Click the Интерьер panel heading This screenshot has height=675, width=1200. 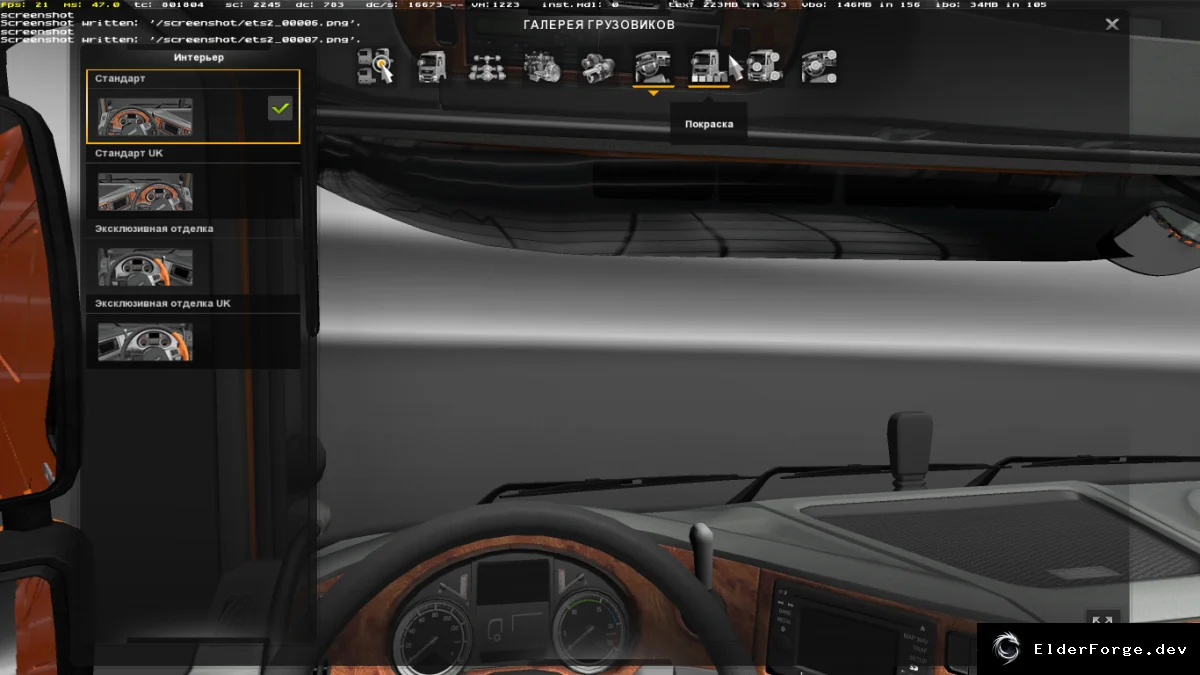click(x=198, y=57)
